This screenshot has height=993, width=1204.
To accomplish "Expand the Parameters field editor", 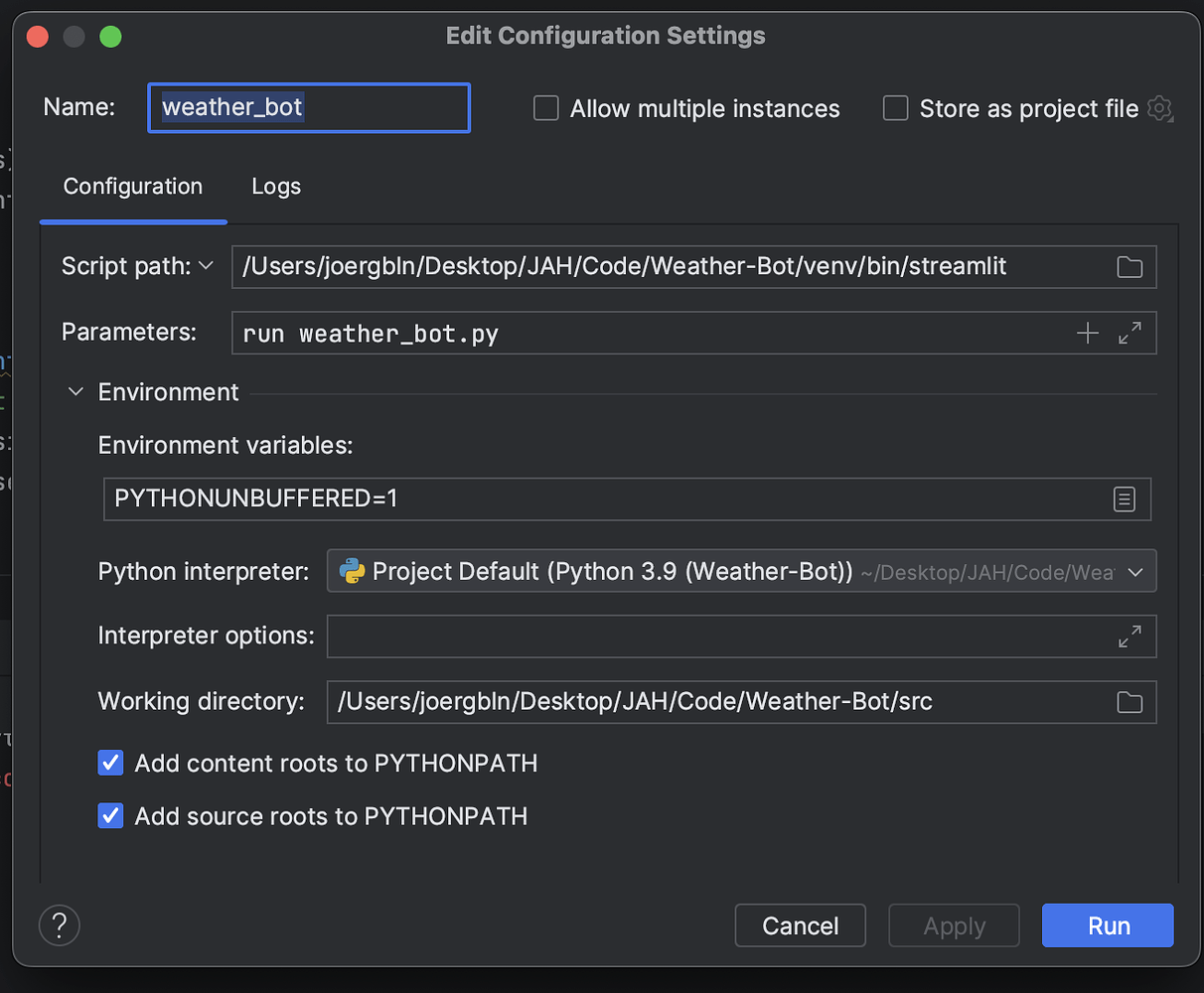I will [x=1130, y=333].
